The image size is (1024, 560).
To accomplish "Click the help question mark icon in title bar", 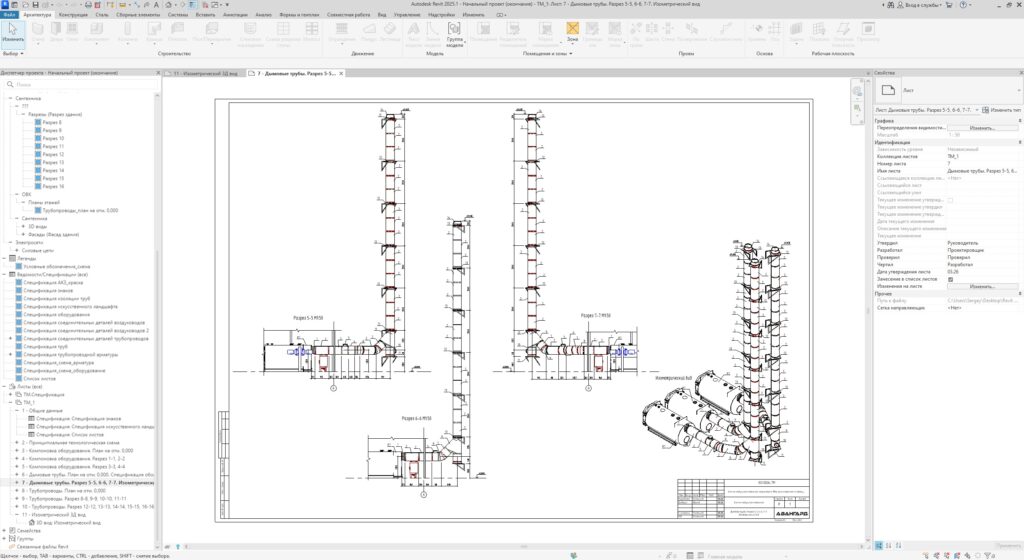I will (x=963, y=5).
